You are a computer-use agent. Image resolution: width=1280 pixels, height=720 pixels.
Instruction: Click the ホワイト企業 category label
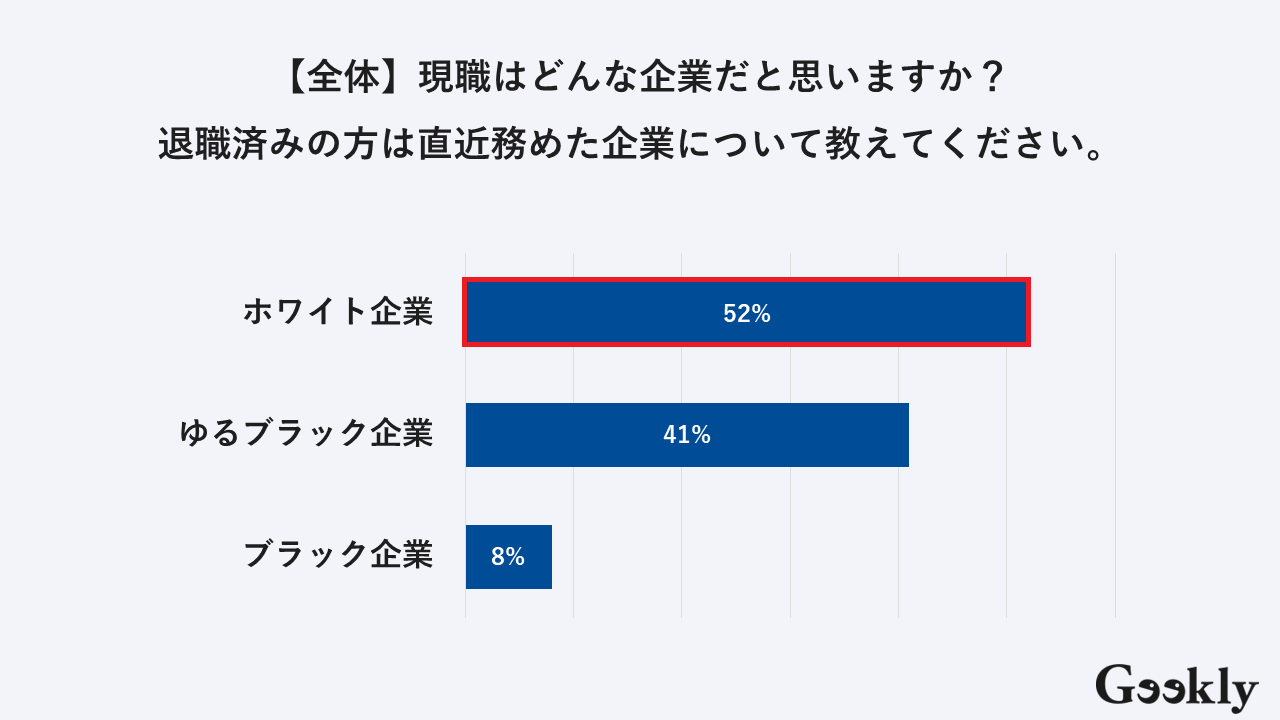click(338, 312)
